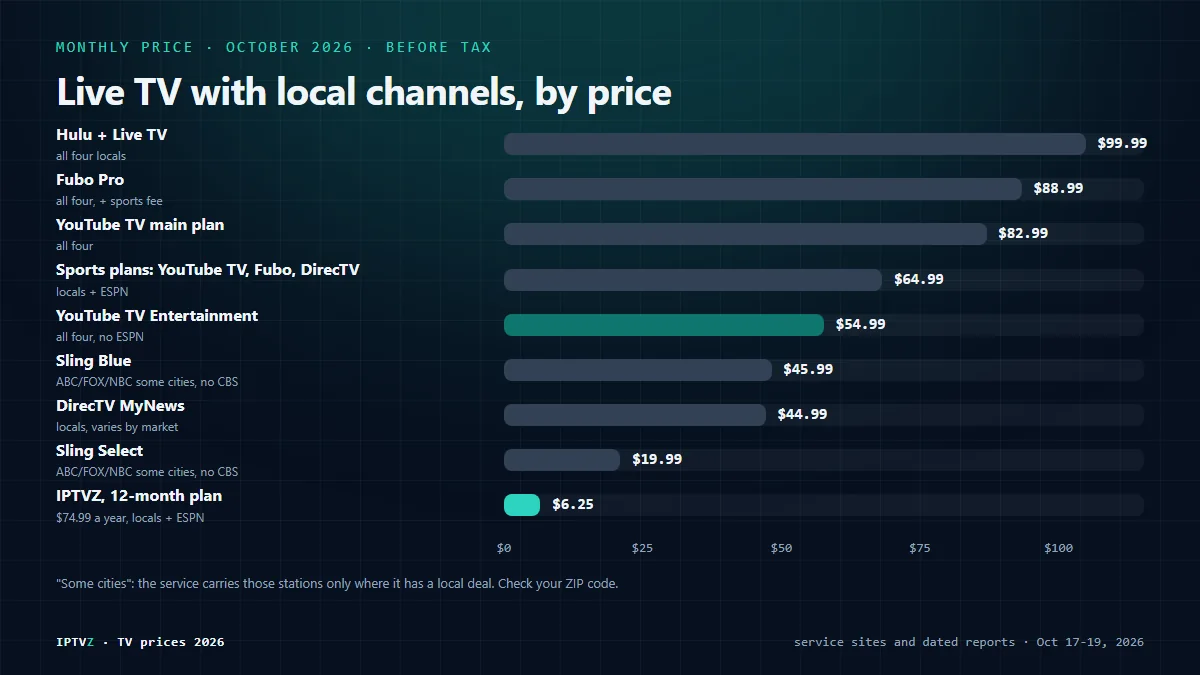Click the 'MONTHLY PRICE · OCTOBER 2026 · BEFORE TAX' header
This screenshot has width=1200, height=675.
(274, 47)
